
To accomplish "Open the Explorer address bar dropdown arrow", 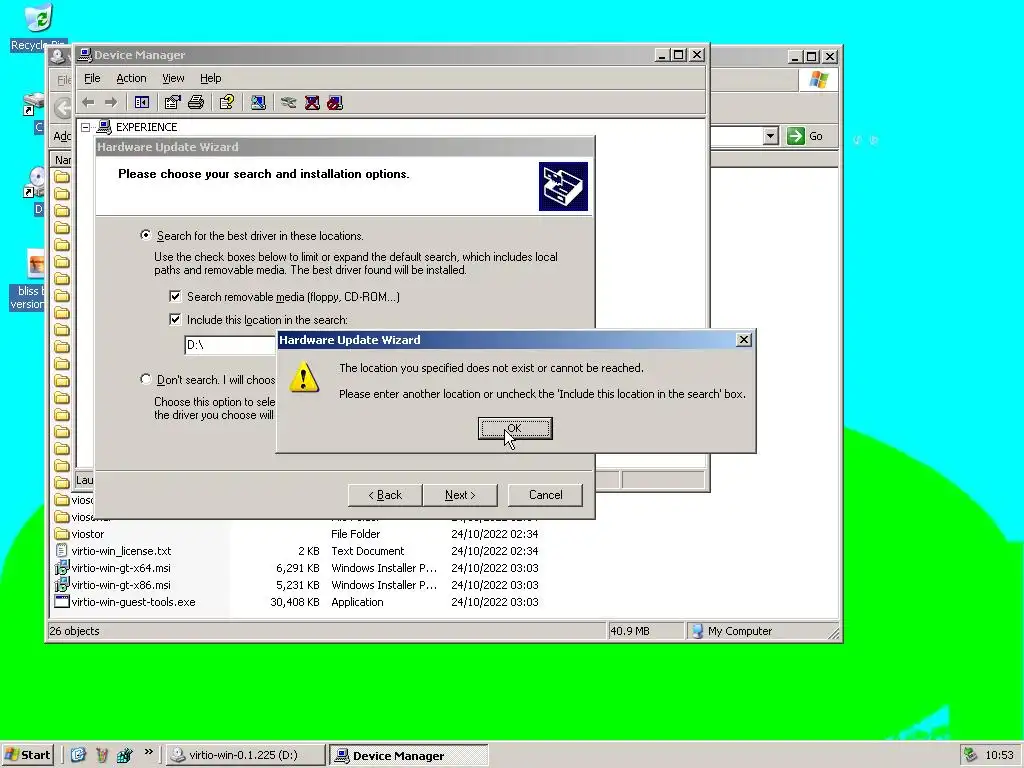I will click(771, 136).
